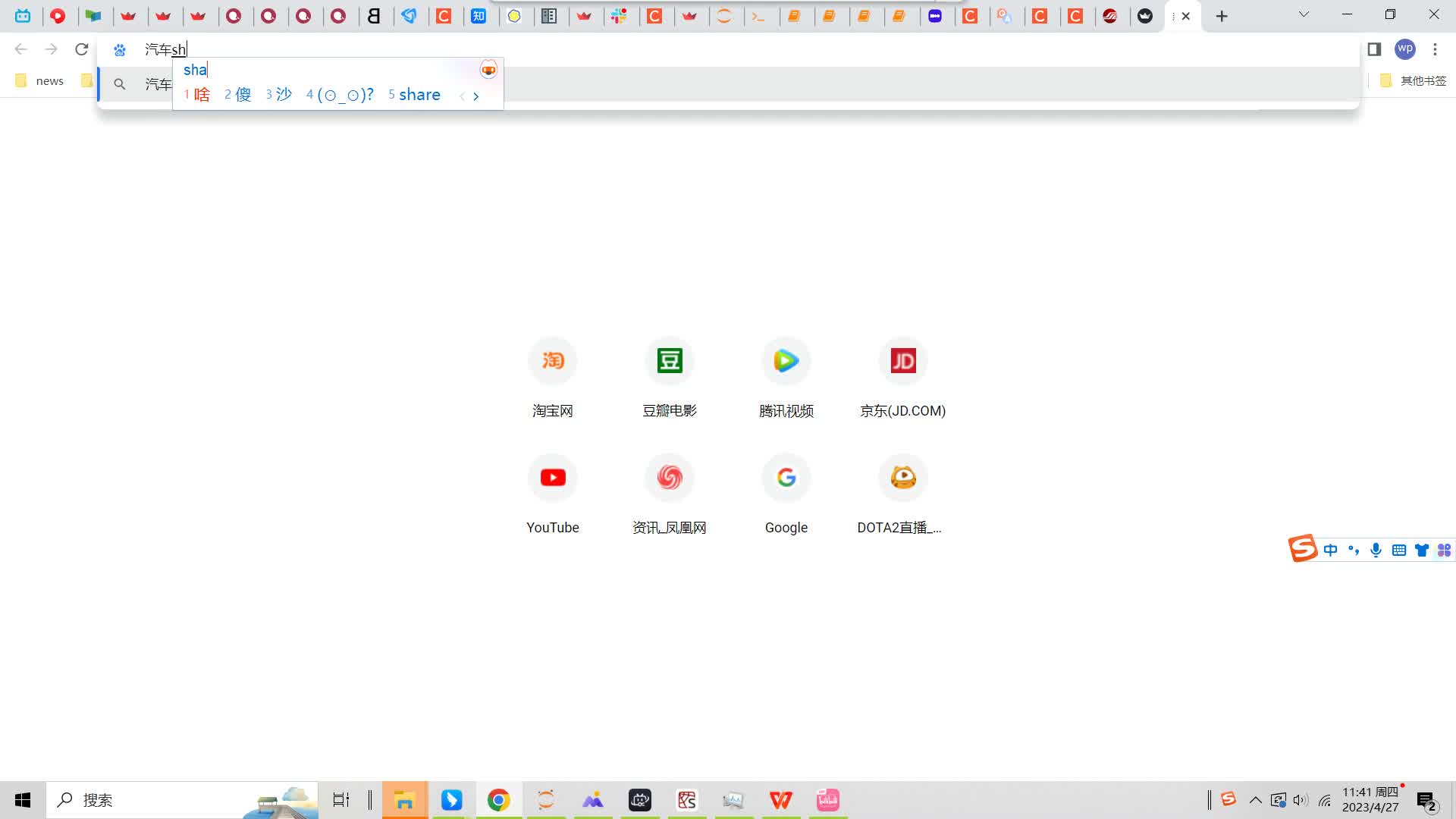This screenshot has height=819, width=1456.
Task: Open Task View on the taskbar
Action: click(x=341, y=800)
